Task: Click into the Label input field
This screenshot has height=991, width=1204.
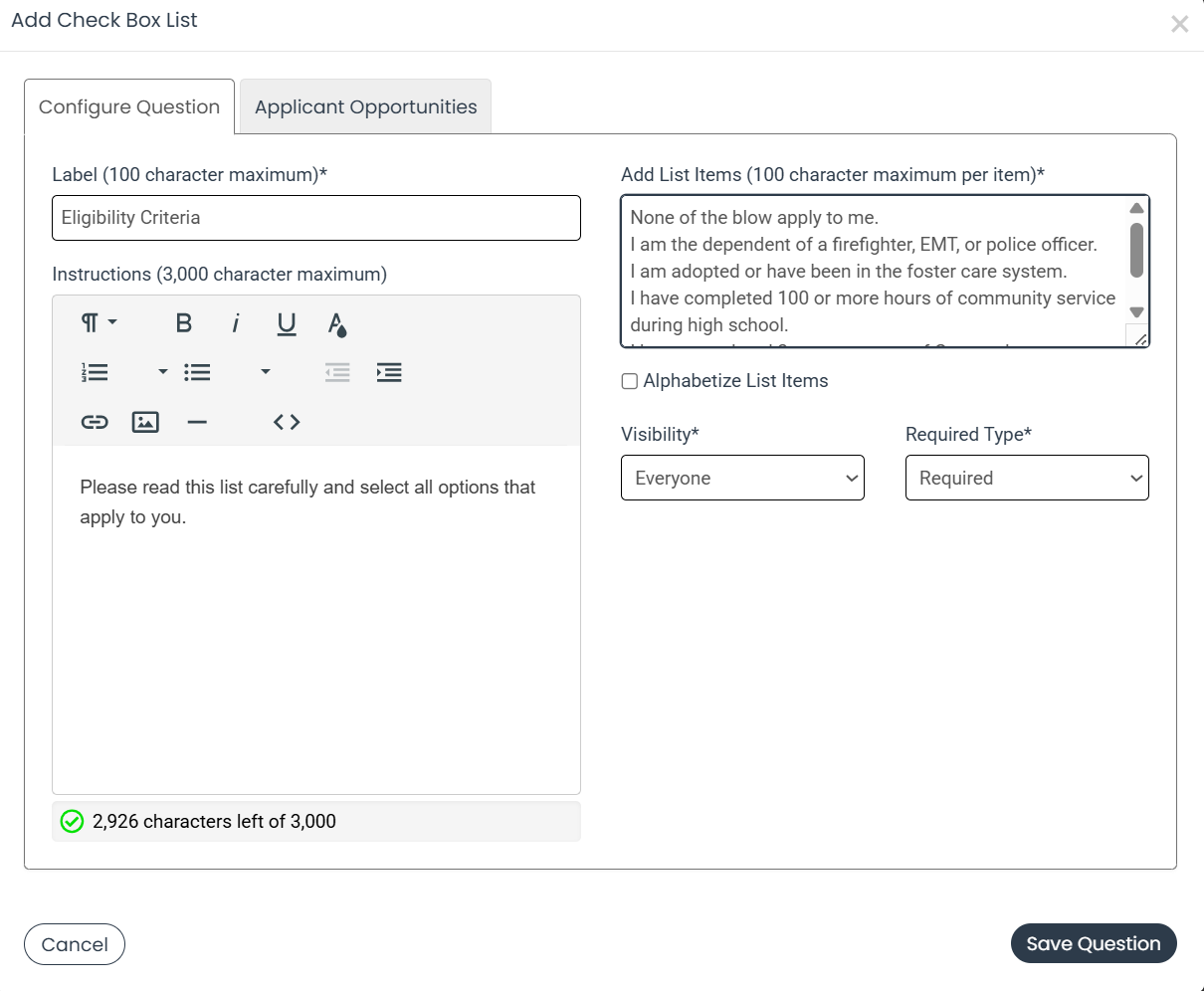Action: (316, 218)
